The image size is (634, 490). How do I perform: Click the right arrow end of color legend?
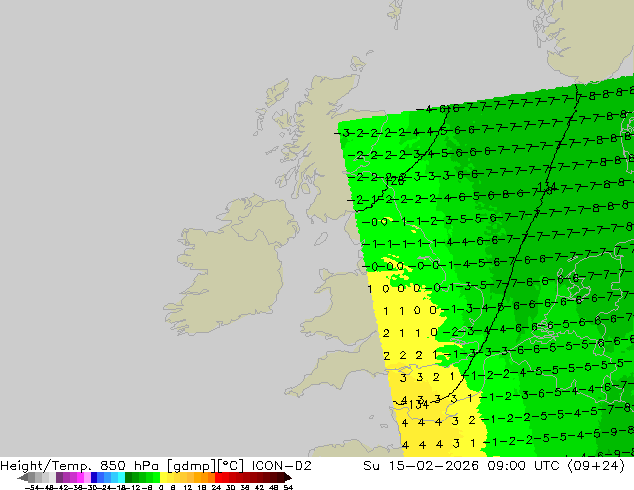click(287, 478)
